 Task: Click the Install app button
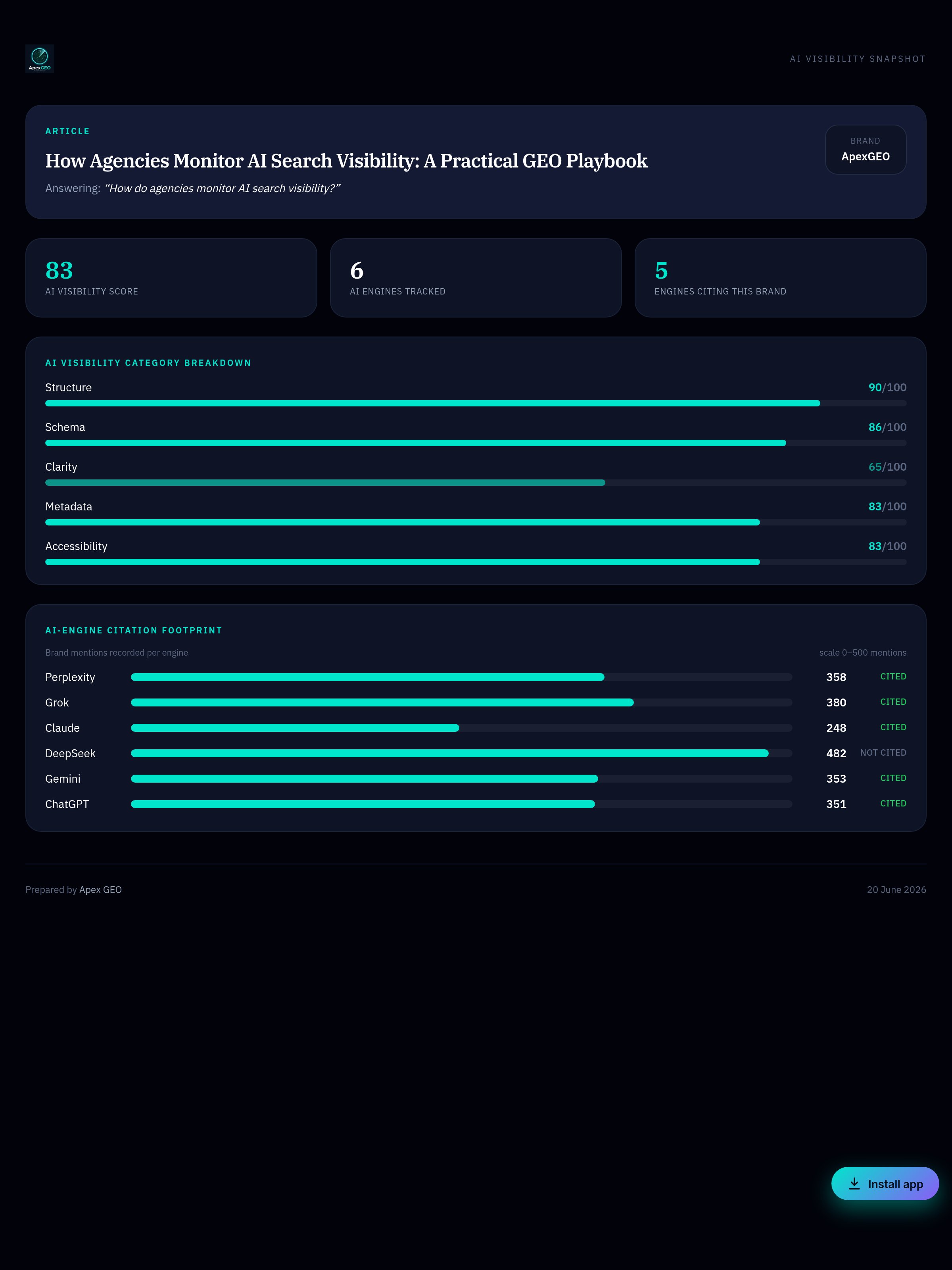[885, 1183]
